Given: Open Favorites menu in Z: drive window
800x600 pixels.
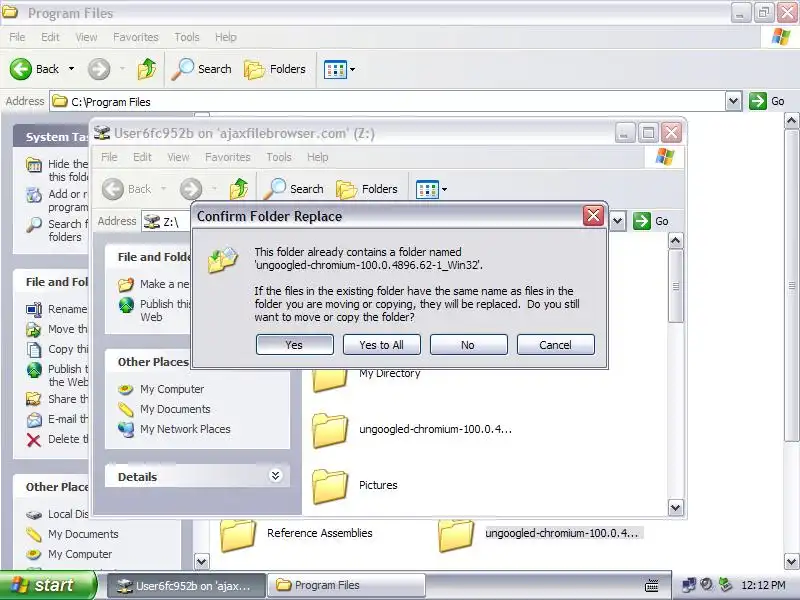Looking at the screenshot, I should point(228,157).
